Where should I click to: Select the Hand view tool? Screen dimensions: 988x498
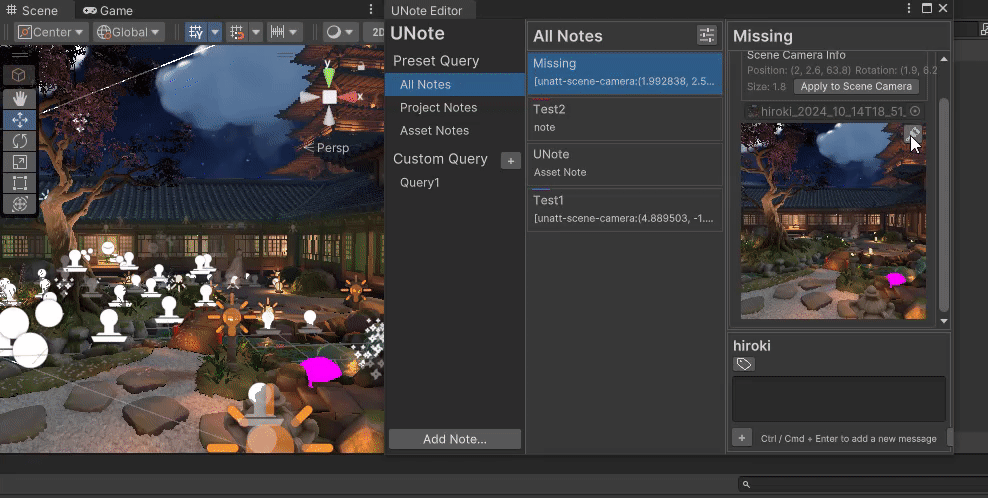tap(20, 98)
